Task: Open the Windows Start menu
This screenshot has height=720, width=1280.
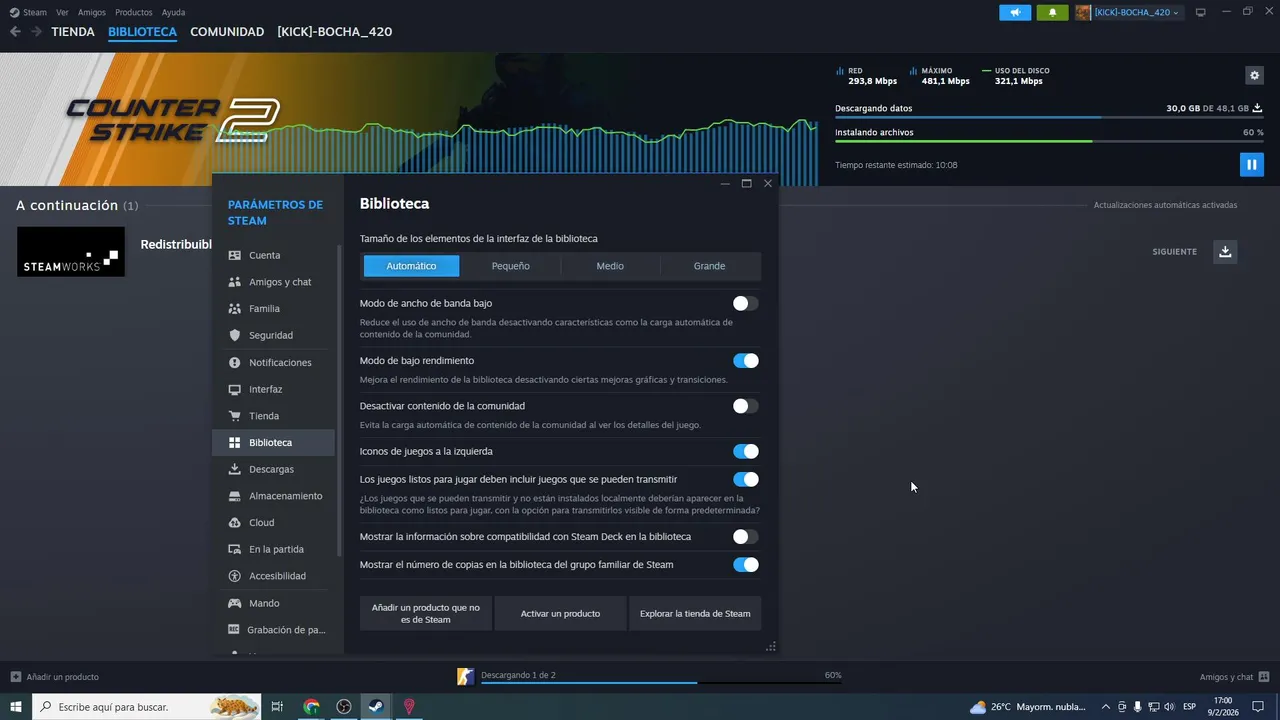Action: pos(16,706)
